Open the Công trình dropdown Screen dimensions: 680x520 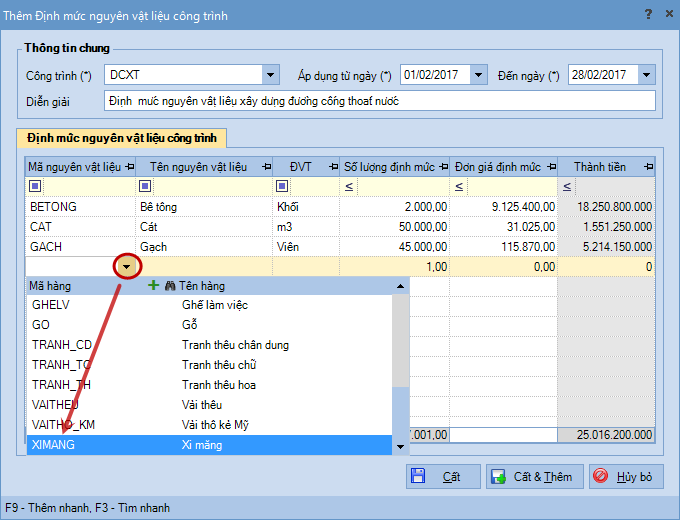270,75
